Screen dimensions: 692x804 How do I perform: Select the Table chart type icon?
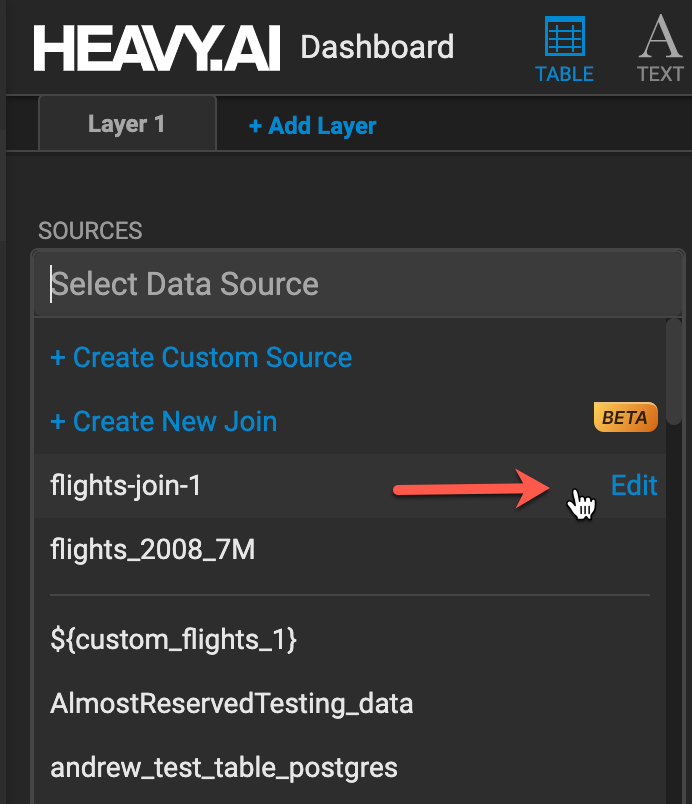(x=564, y=38)
